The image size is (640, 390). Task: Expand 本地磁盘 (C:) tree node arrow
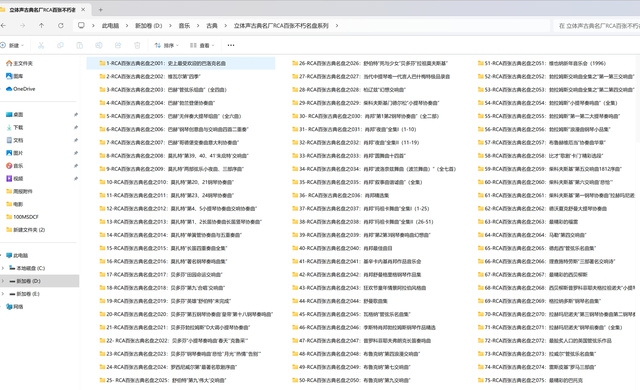coord(3,268)
